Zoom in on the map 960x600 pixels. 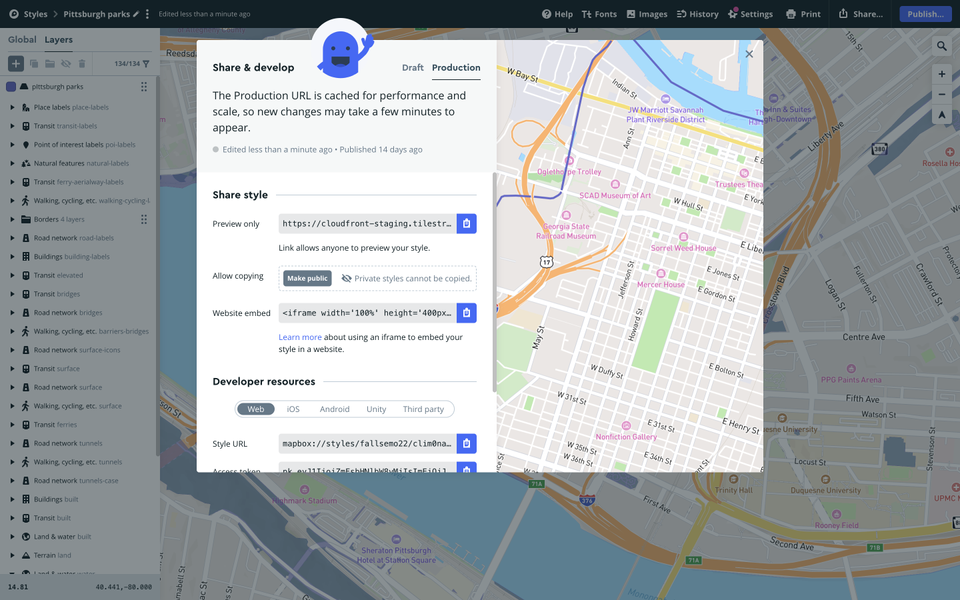(x=942, y=74)
